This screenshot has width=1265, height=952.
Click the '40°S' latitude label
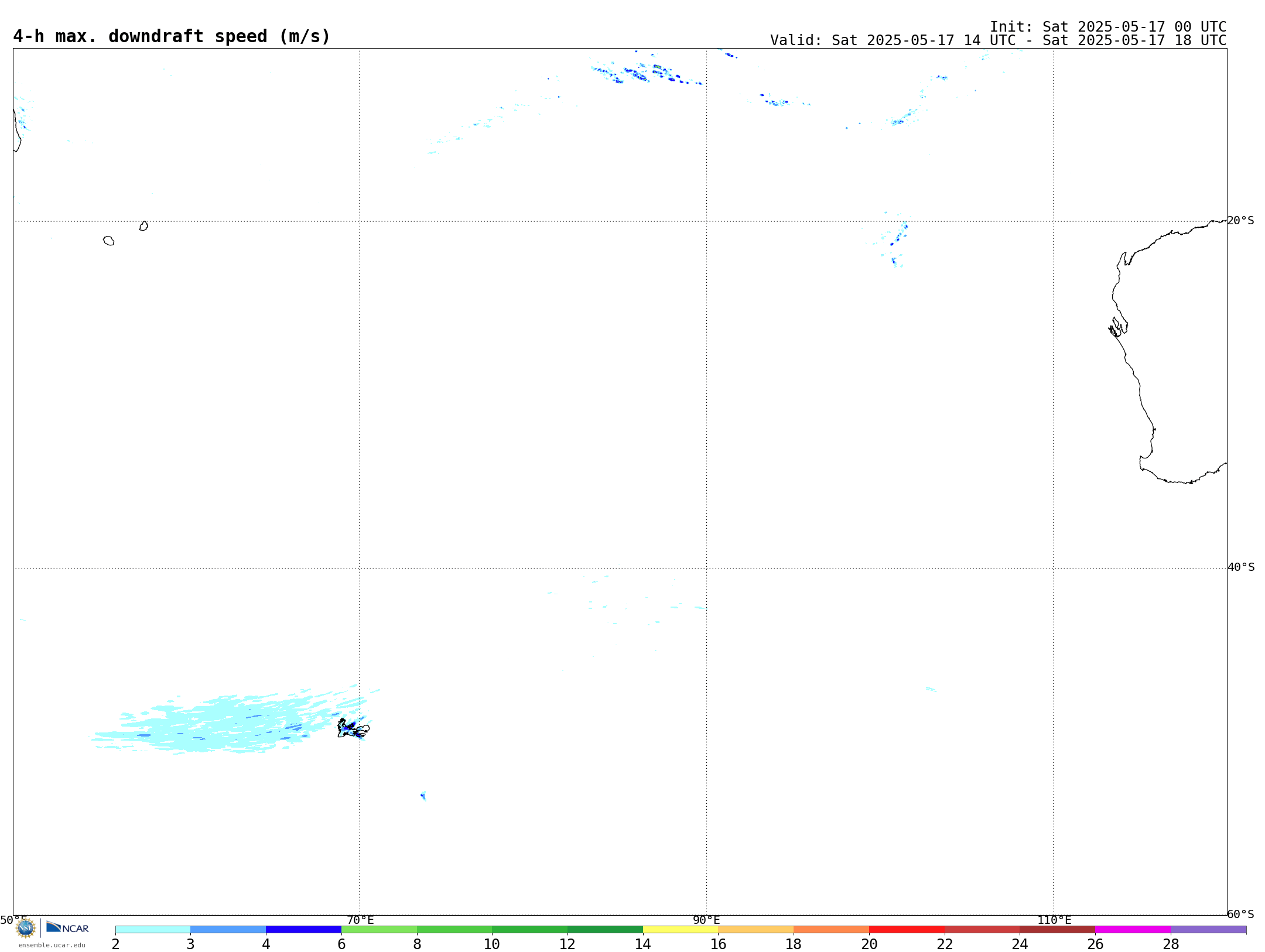(x=1241, y=567)
